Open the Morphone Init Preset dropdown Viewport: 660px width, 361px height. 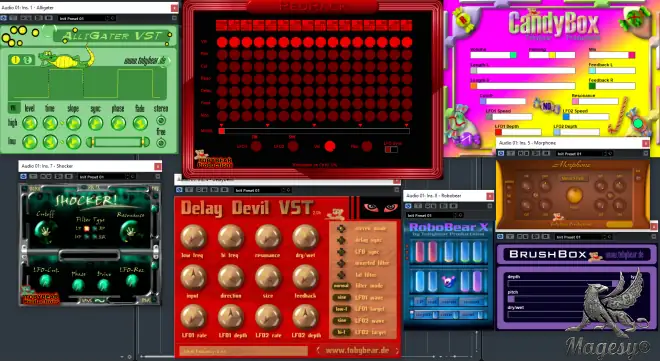[x=583, y=154]
